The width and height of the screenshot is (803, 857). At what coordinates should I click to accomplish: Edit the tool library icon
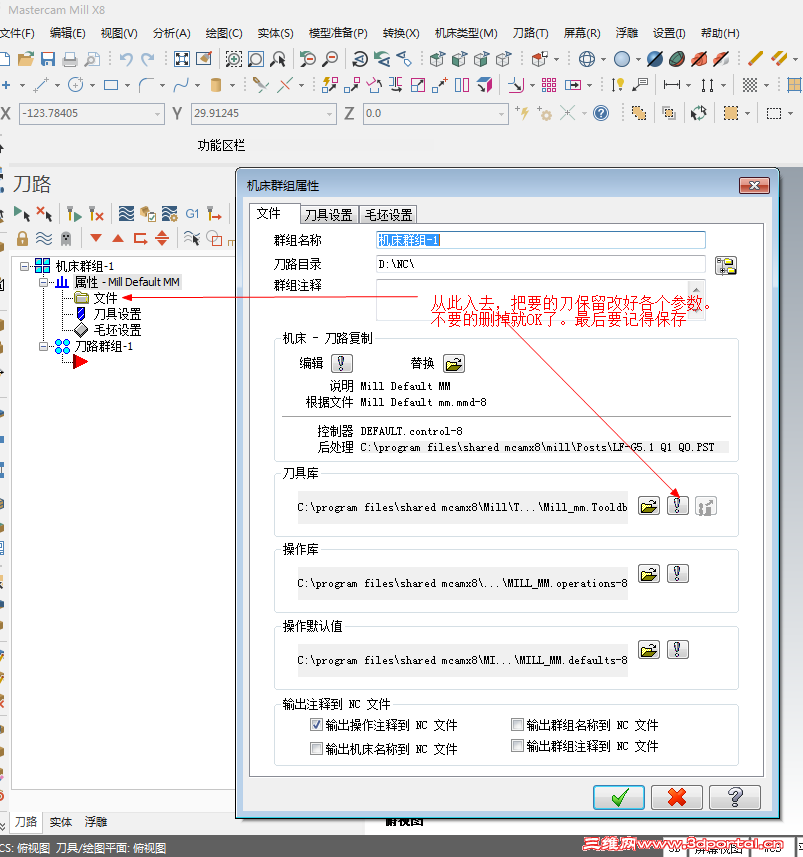[677, 506]
